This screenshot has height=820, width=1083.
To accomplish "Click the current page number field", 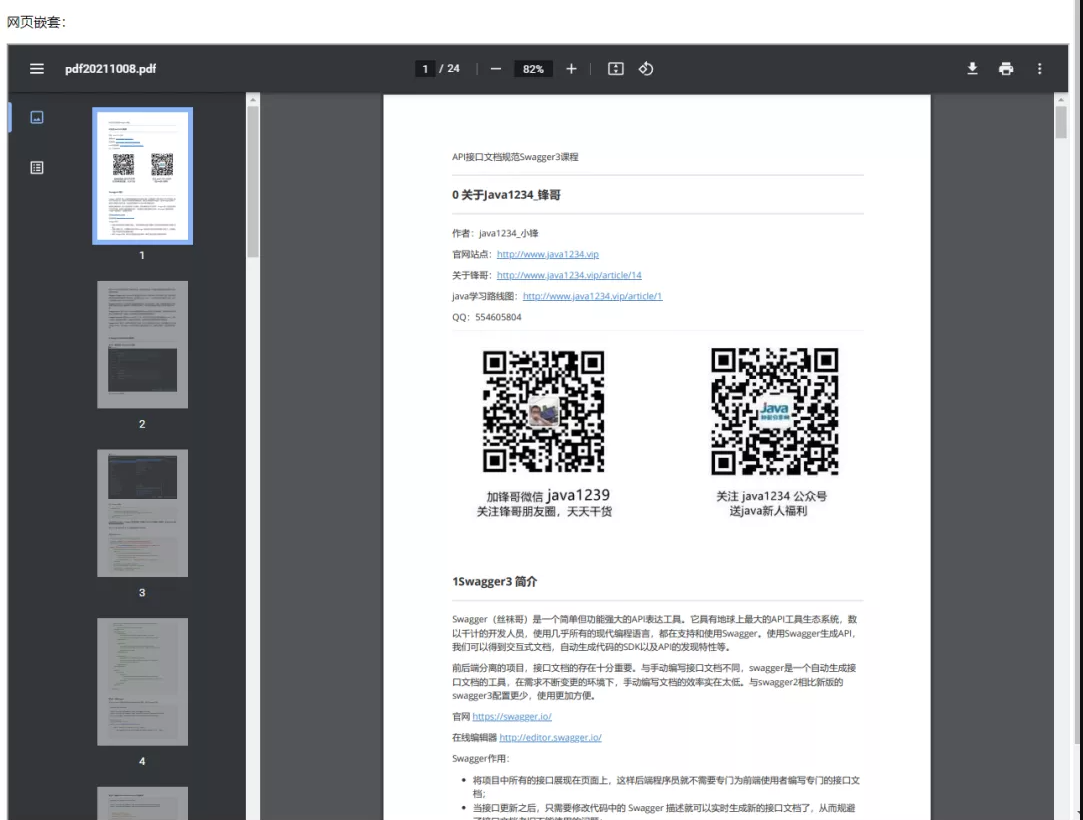I will pyautogui.click(x=425, y=68).
